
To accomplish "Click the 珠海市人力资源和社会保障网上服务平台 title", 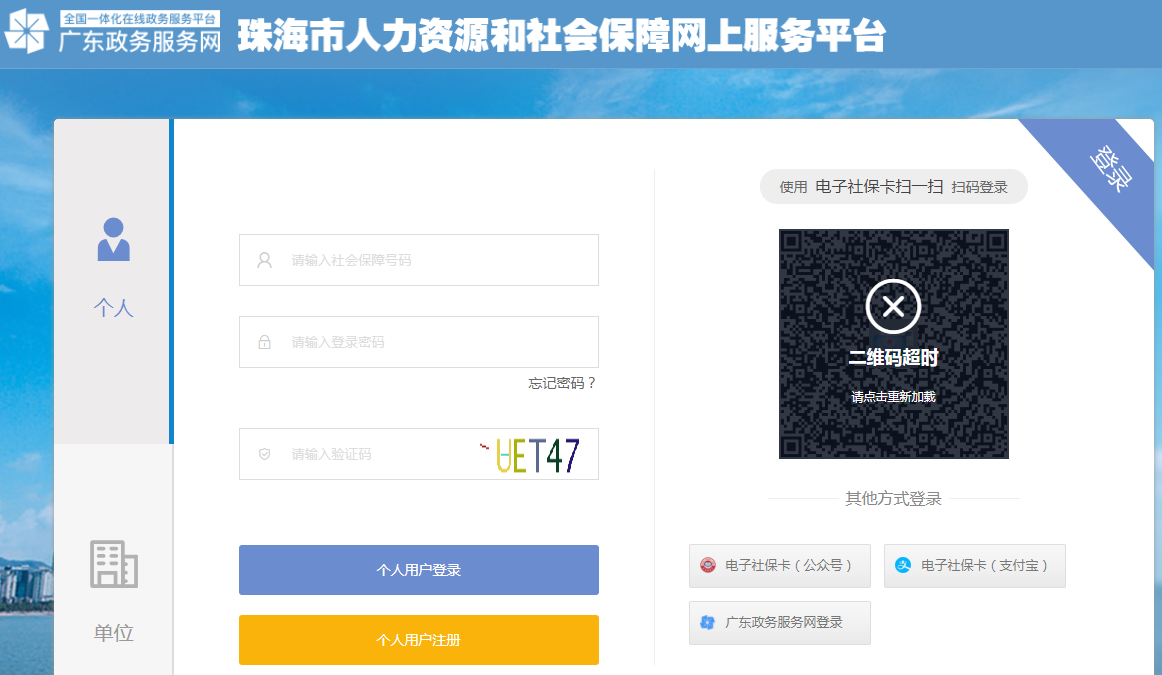I will tap(562, 35).
